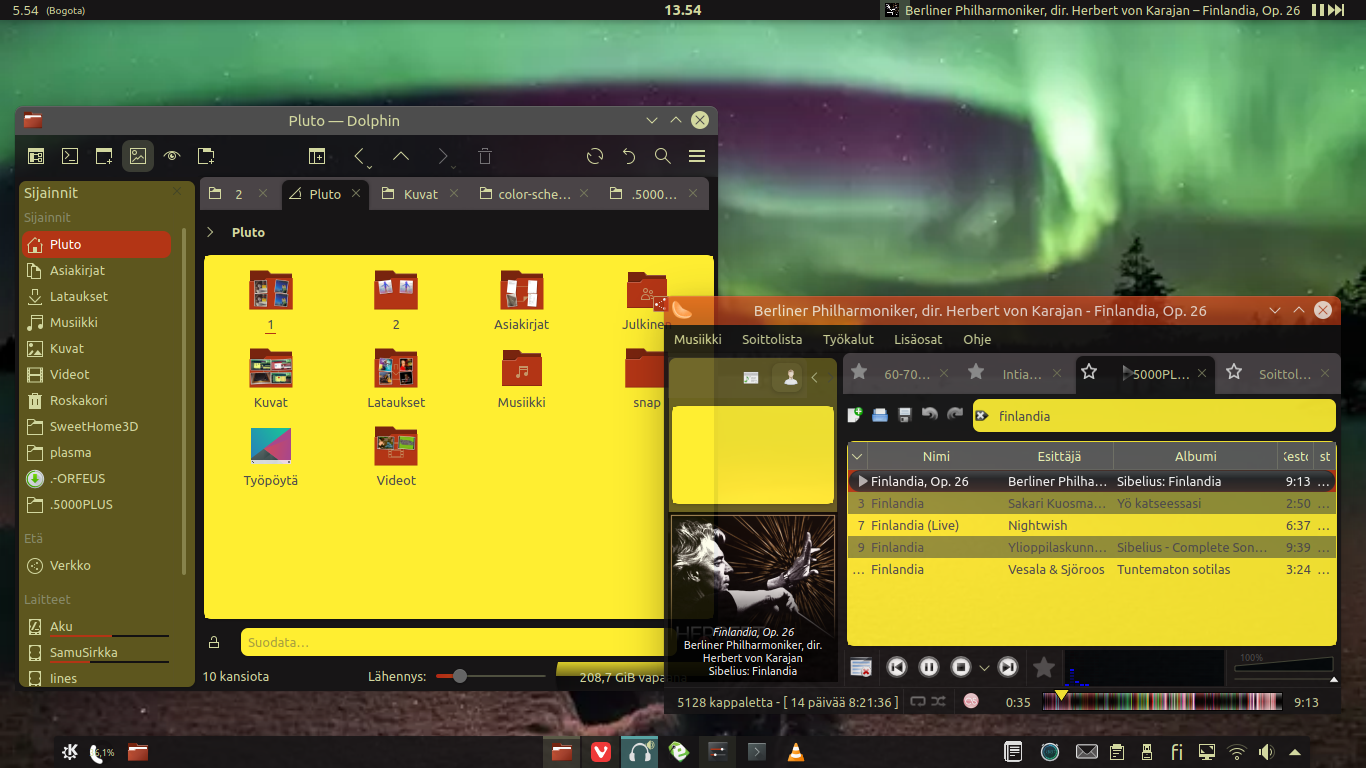Click save playlist floppy icon in Clementine

coord(905,415)
